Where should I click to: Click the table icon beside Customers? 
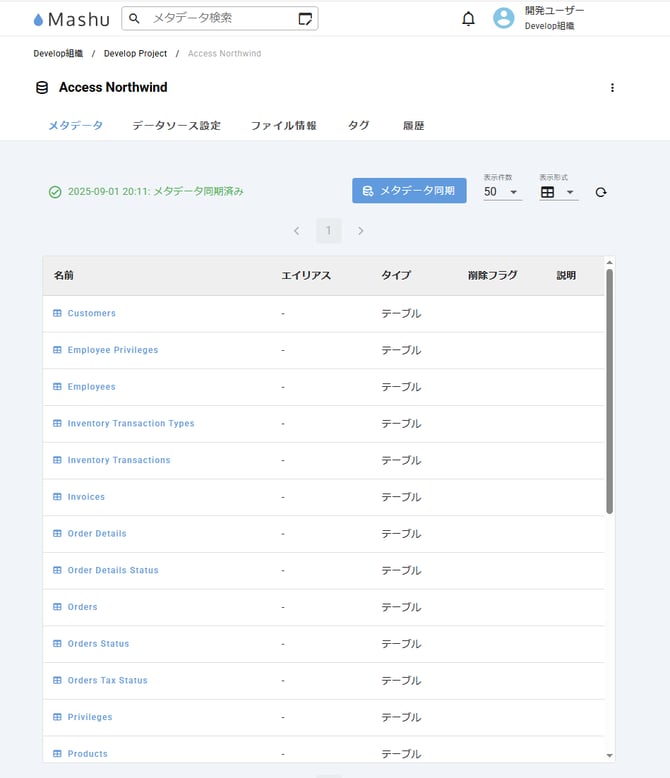click(x=57, y=314)
